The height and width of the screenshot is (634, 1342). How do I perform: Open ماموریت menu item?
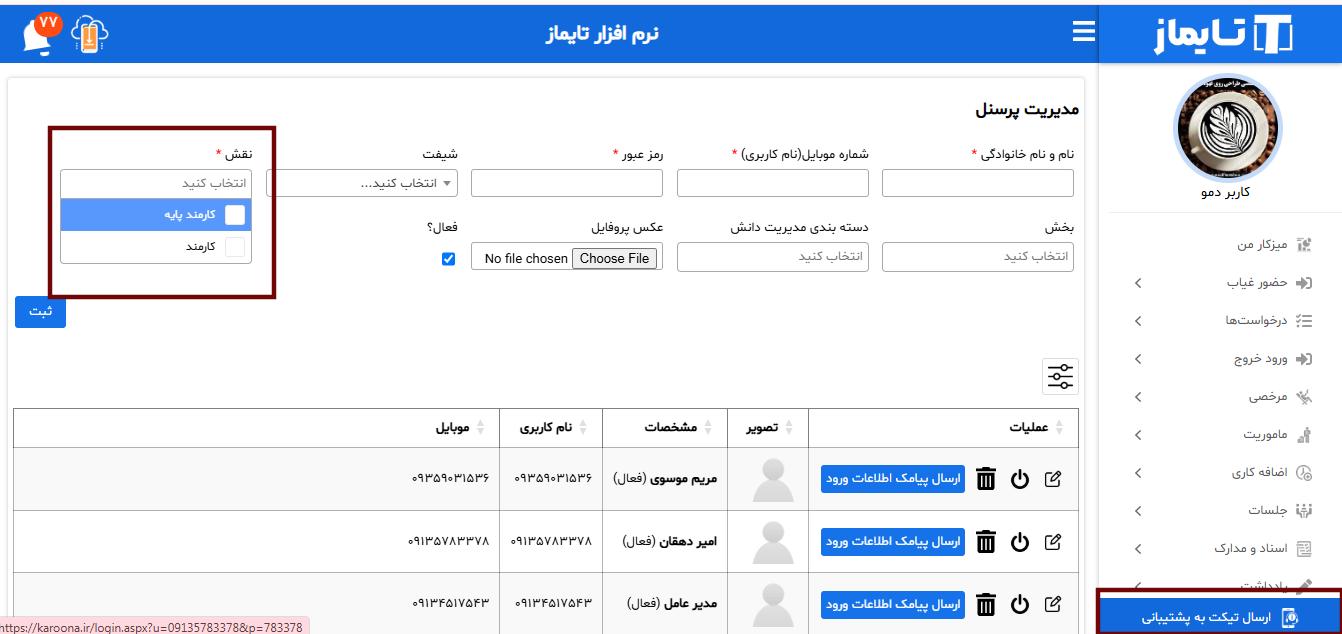pyautogui.click(x=1263, y=435)
